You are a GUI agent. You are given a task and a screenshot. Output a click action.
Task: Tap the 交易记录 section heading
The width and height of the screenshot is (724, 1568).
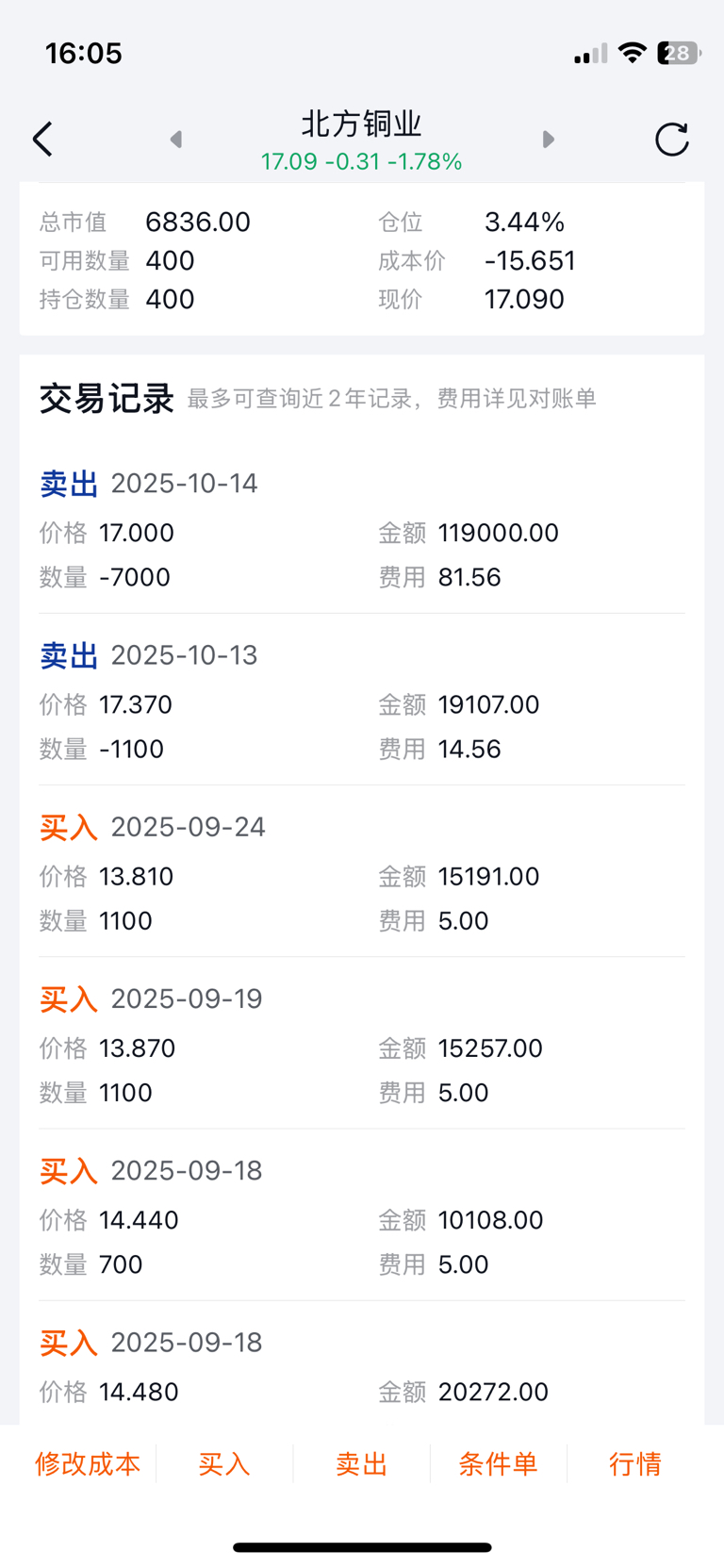(107, 399)
